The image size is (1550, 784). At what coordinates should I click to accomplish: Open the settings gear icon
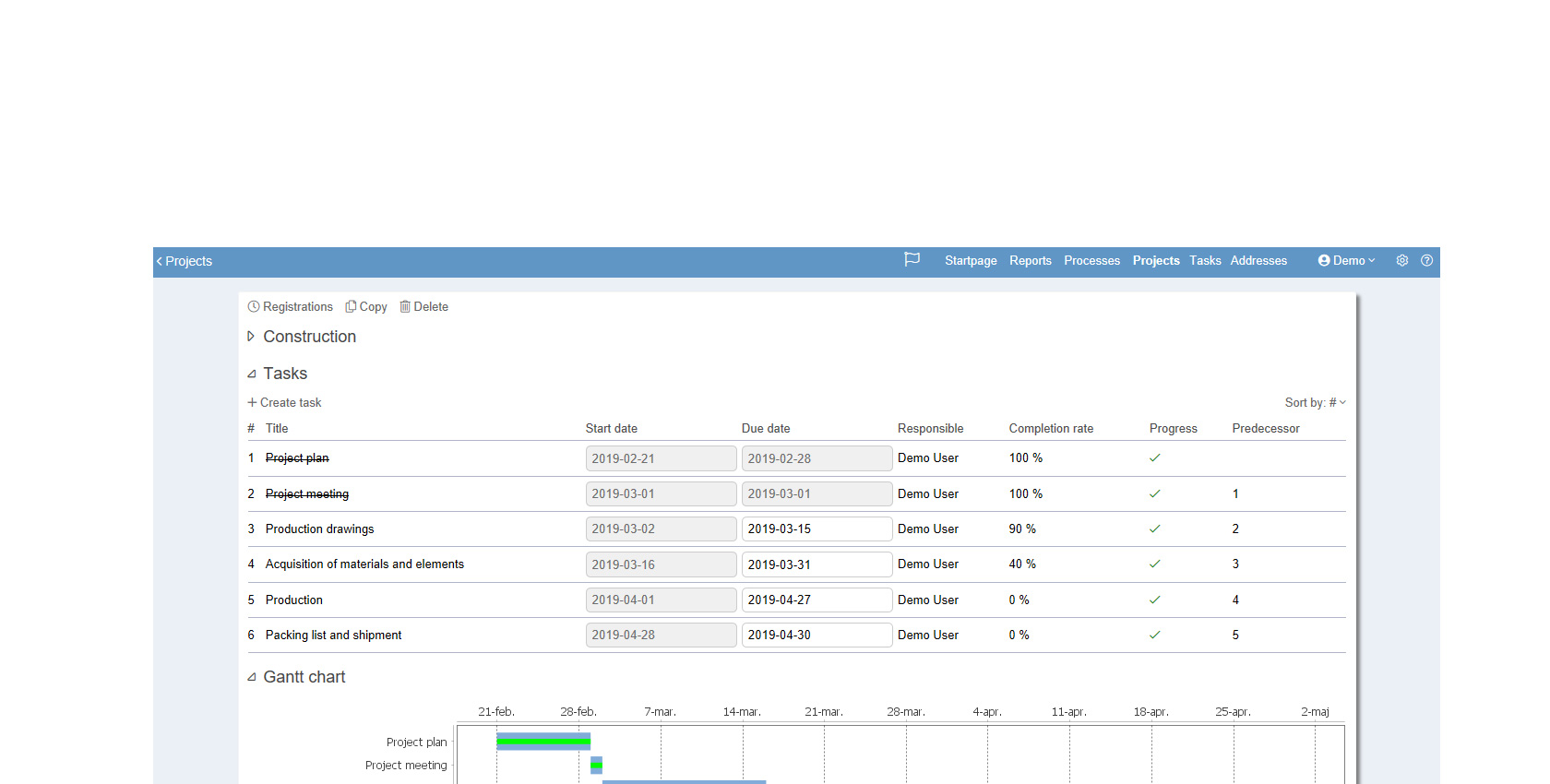tap(1401, 261)
